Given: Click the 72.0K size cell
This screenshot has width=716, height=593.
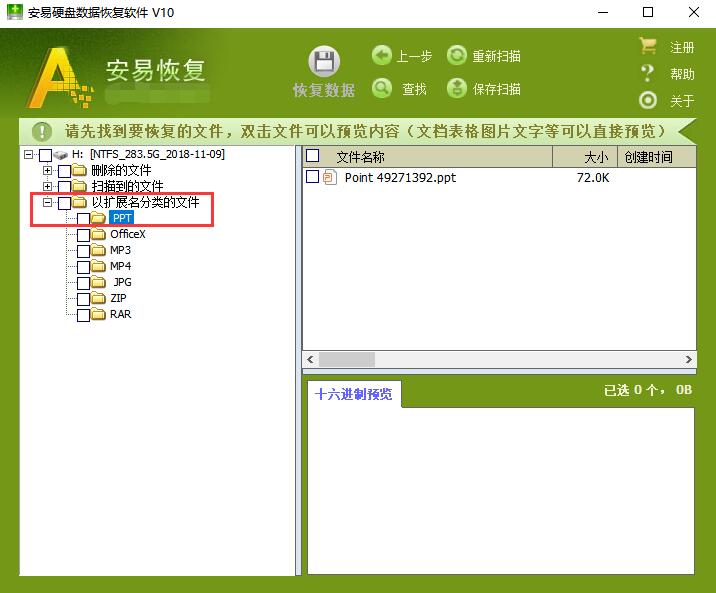Looking at the screenshot, I should (593, 178).
